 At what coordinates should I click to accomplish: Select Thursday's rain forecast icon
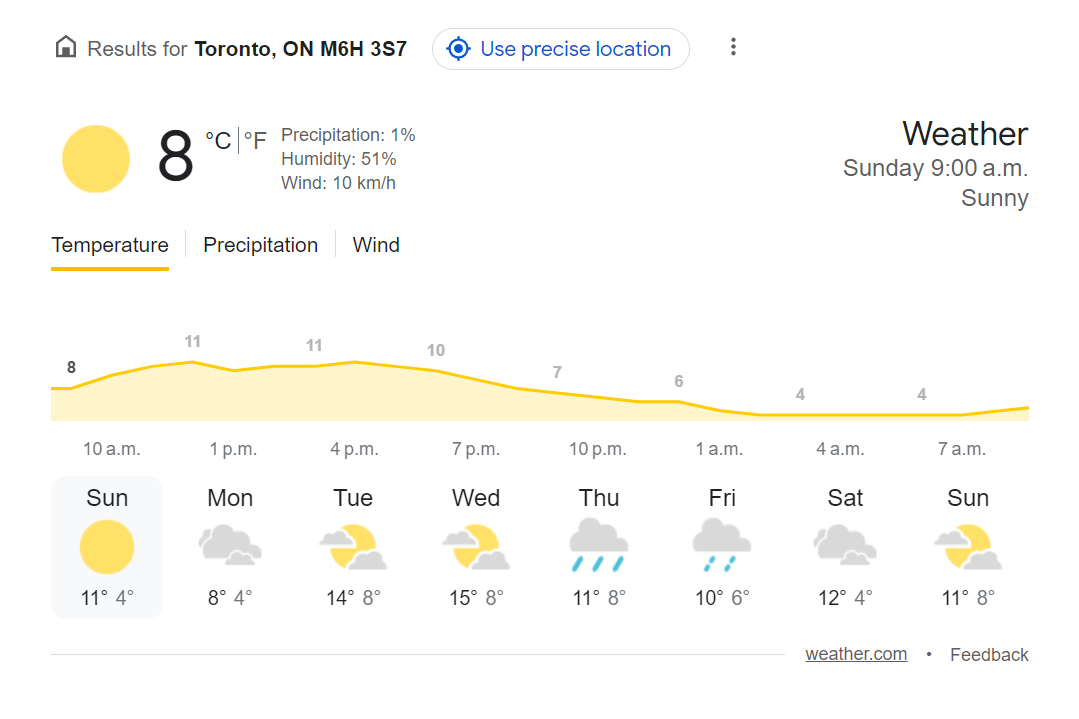(x=599, y=546)
